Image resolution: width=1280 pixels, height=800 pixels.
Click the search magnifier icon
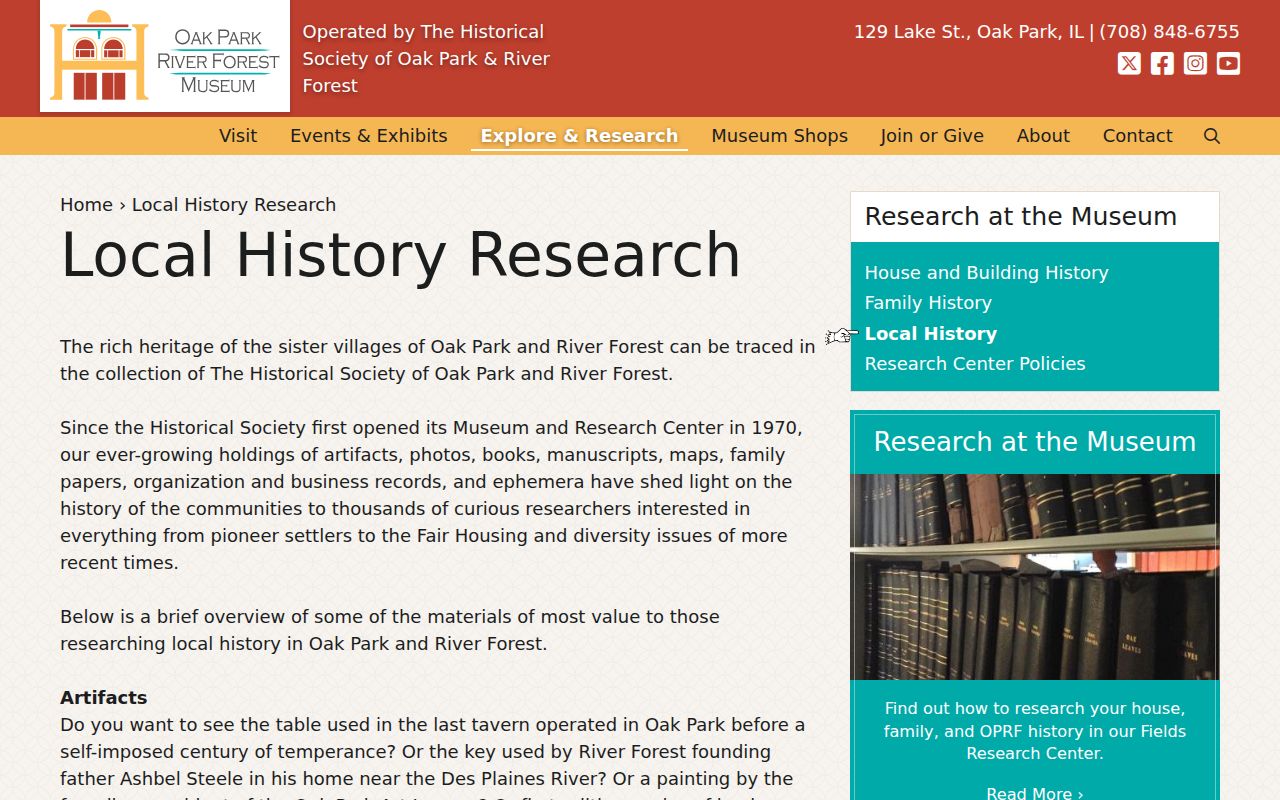[1212, 136]
